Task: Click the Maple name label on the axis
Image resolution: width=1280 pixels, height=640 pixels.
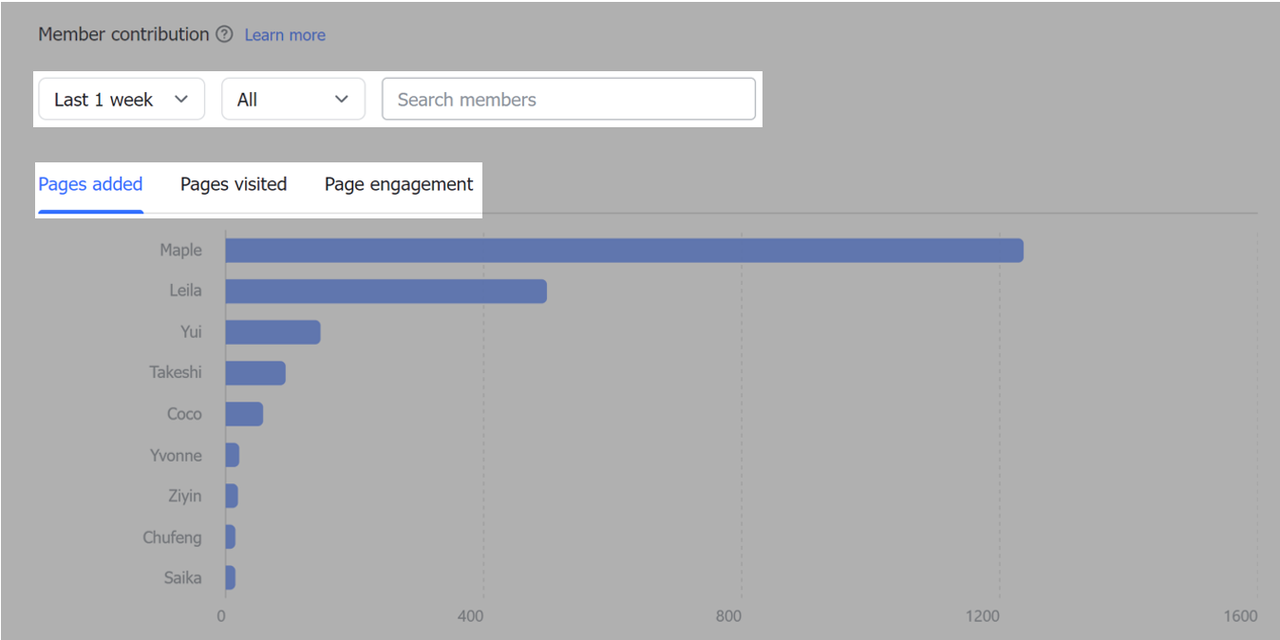Action: coord(181,250)
